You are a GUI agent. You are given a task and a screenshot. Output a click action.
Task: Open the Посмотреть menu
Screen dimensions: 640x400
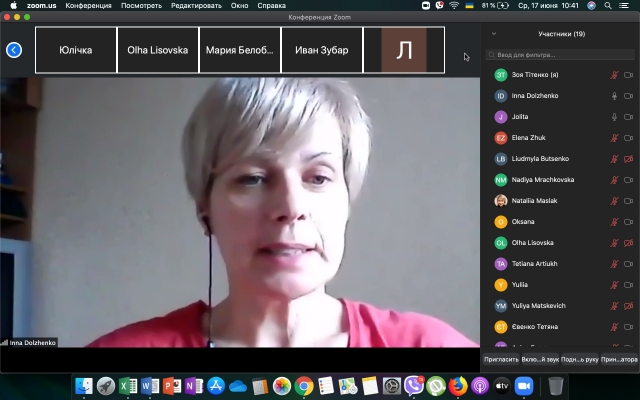coord(141,6)
